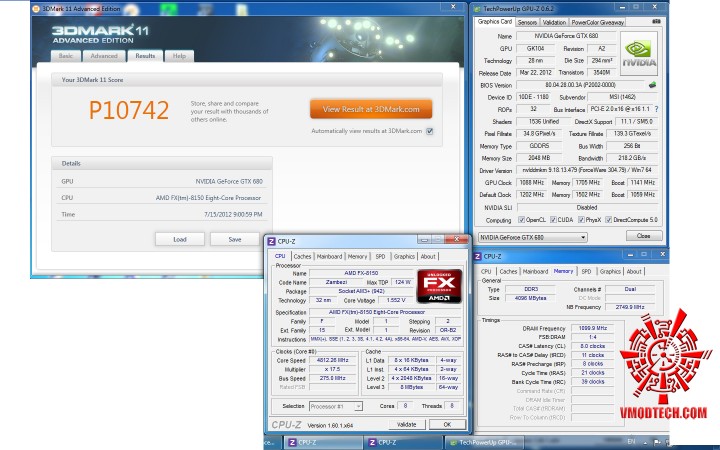Click the NB Frequency value in CPU-Z
720x450 pixels.
tap(630, 307)
